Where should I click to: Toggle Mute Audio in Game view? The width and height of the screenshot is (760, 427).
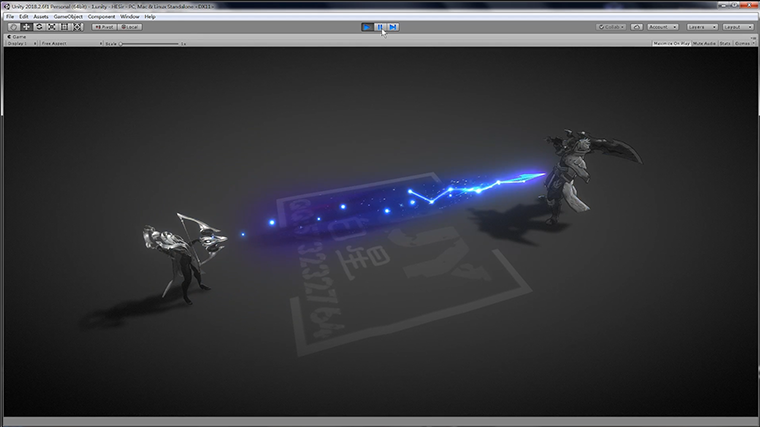706,44
